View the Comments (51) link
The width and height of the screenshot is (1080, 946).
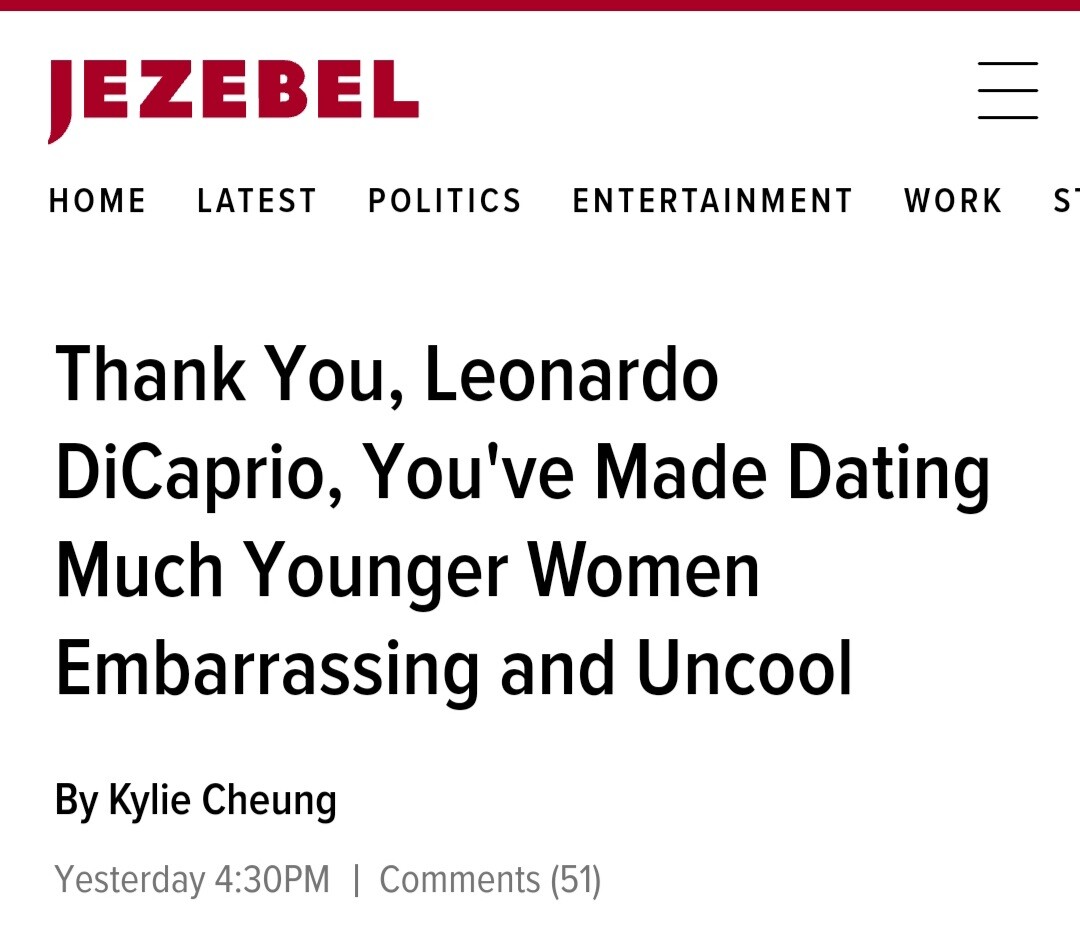click(490, 880)
